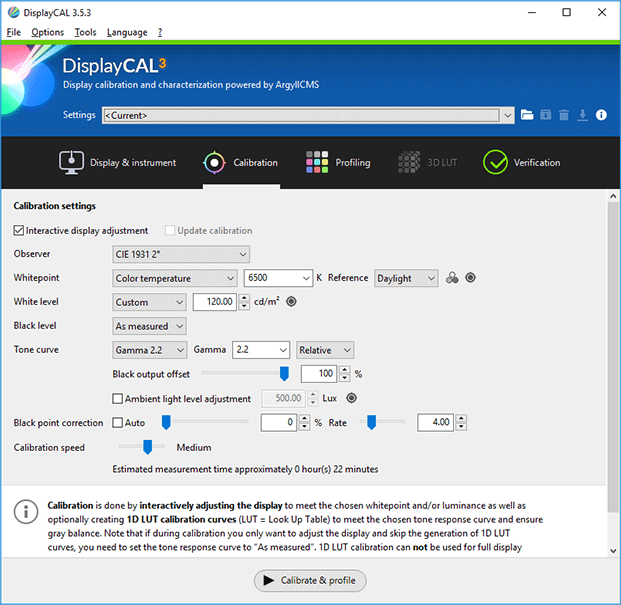This screenshot has width=621, height=605.
Task: Click the Calibration color ring icon
Action: click(x=214, y=162)
